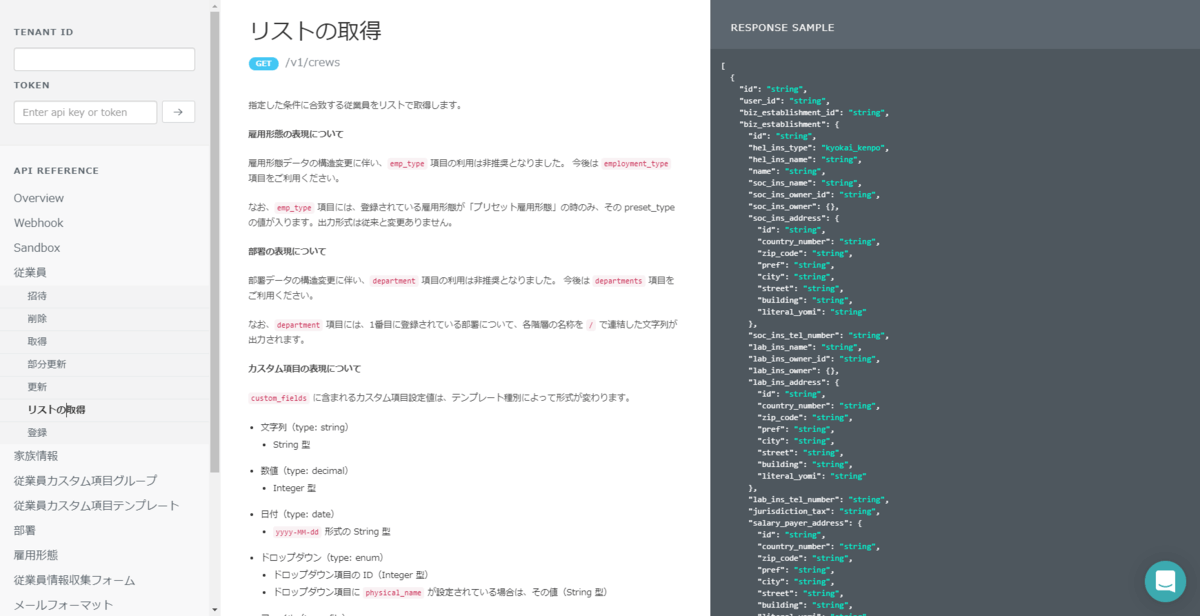Click the 雇用形態の表現について subheading
Screen dimensions: 1200x616
(x=296, y=134)
